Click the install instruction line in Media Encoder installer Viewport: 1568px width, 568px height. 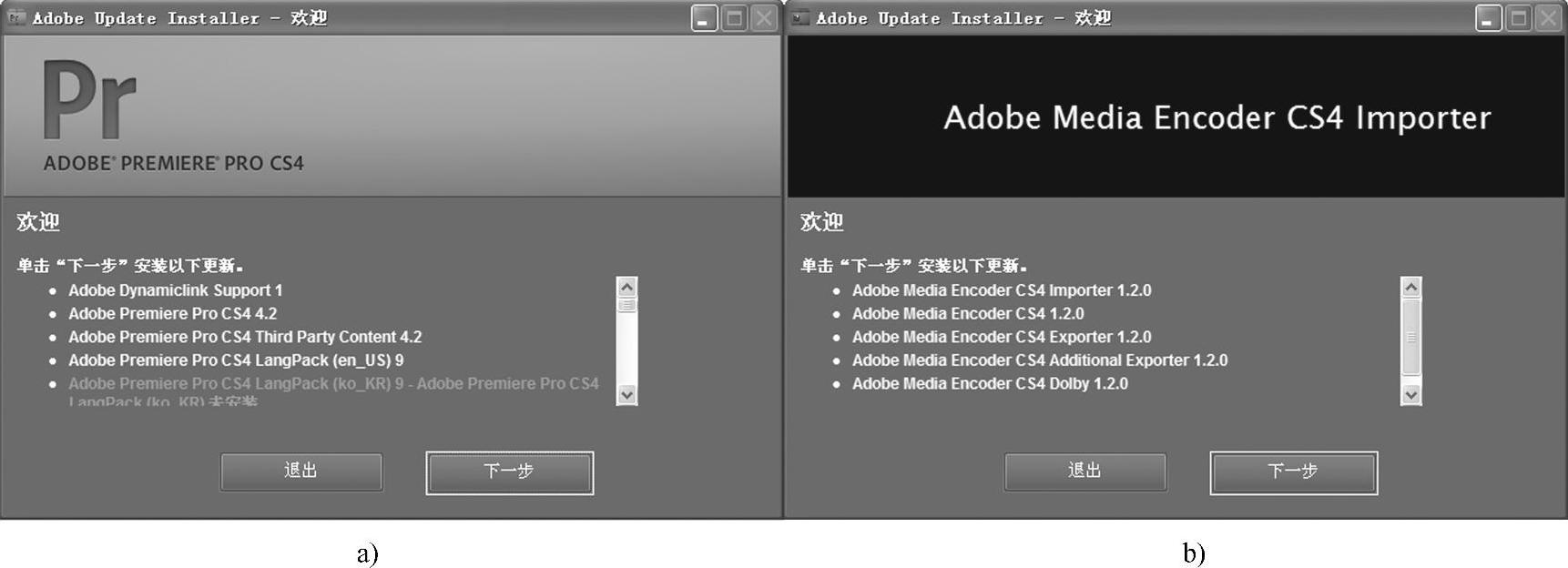tap(914, 266)
